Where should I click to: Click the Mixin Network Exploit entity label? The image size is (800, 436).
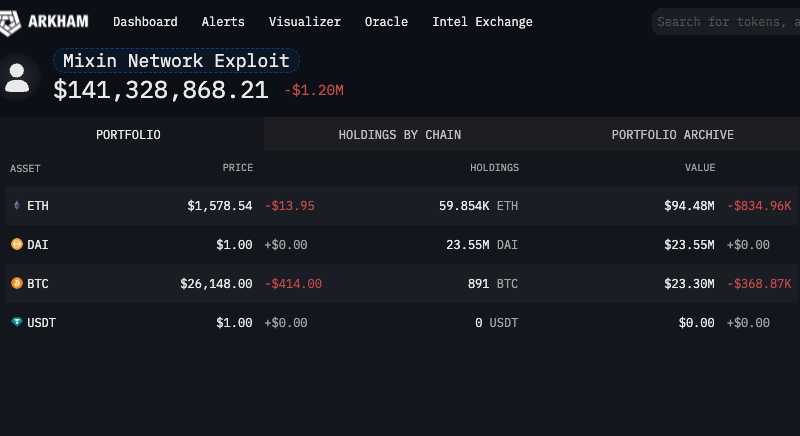176,61
